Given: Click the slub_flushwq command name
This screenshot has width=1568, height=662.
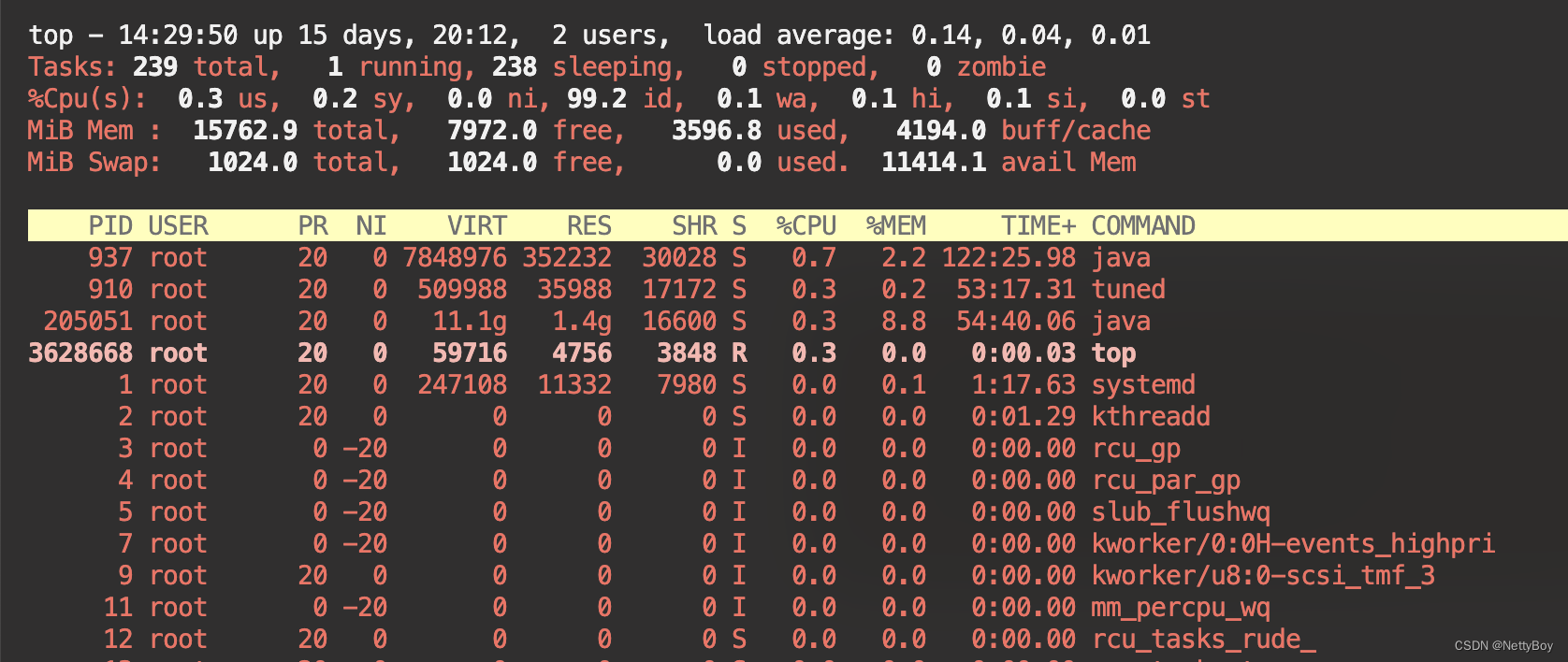Looking at the screenshot, I should 1181,513.
